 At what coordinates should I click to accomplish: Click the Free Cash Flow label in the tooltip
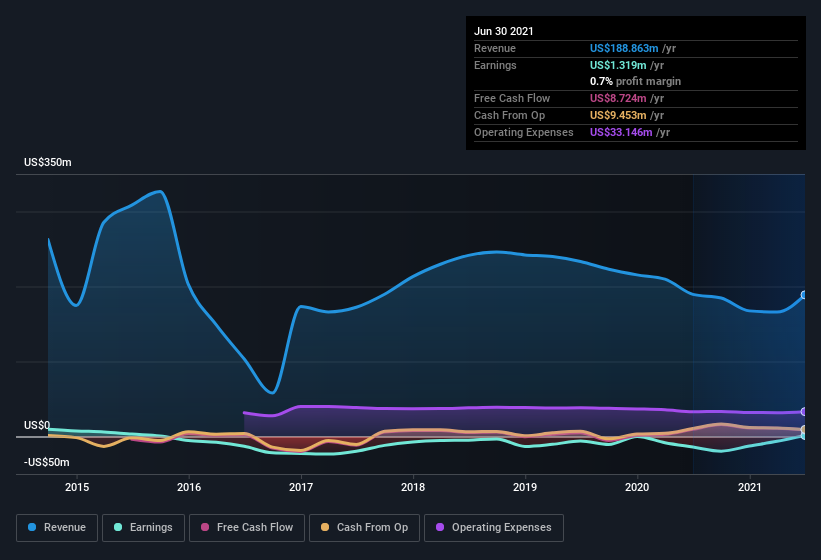click(x=512, y=98)
